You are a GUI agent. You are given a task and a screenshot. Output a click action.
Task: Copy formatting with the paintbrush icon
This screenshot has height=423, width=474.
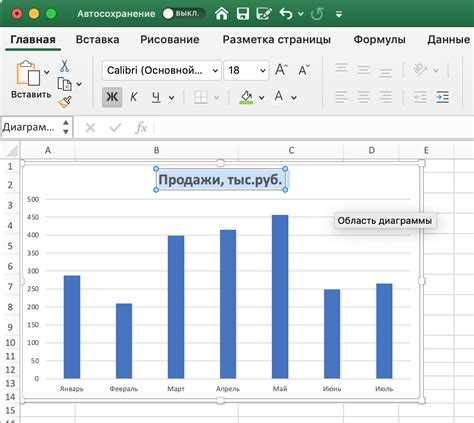pyautogui.click(x=65, y=102)
